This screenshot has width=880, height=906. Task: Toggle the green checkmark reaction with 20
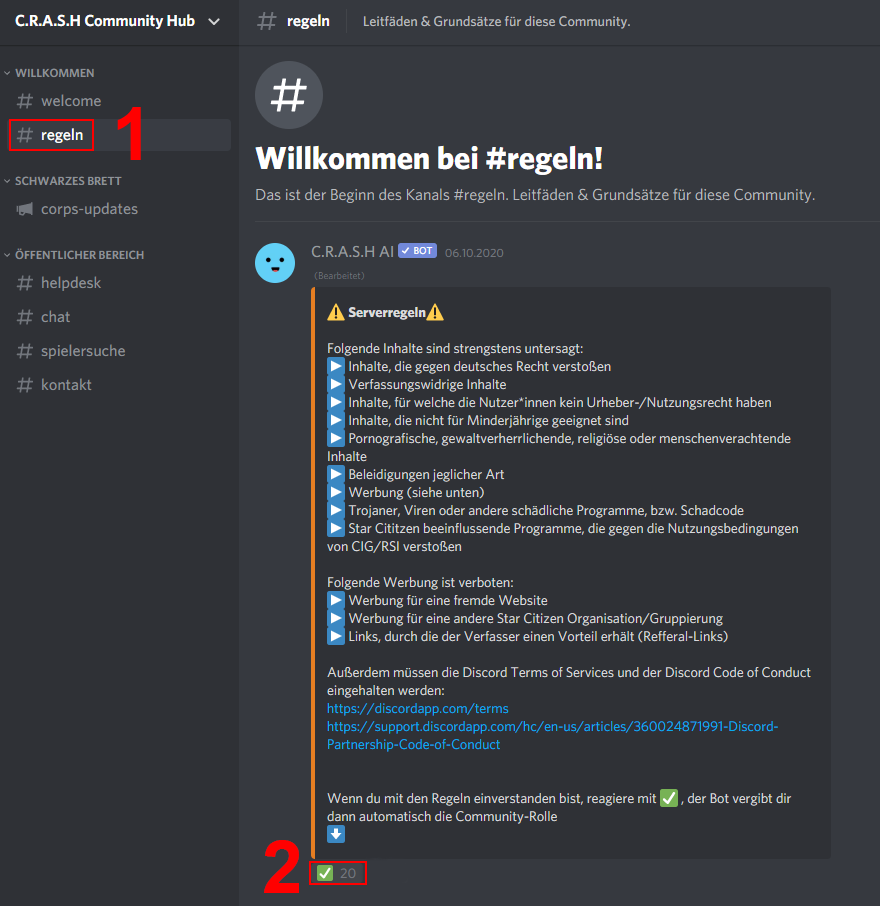(x=337, y=873)
